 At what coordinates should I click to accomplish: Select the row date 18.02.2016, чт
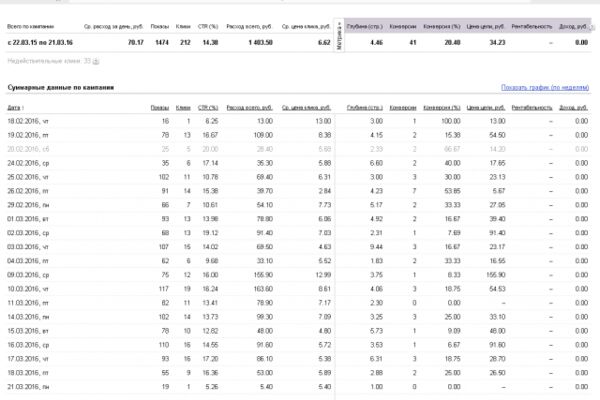click(x=28, y=121)
